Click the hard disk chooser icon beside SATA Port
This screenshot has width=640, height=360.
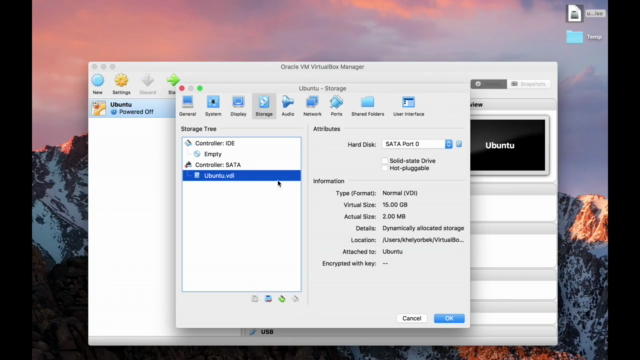click(459, 144)
